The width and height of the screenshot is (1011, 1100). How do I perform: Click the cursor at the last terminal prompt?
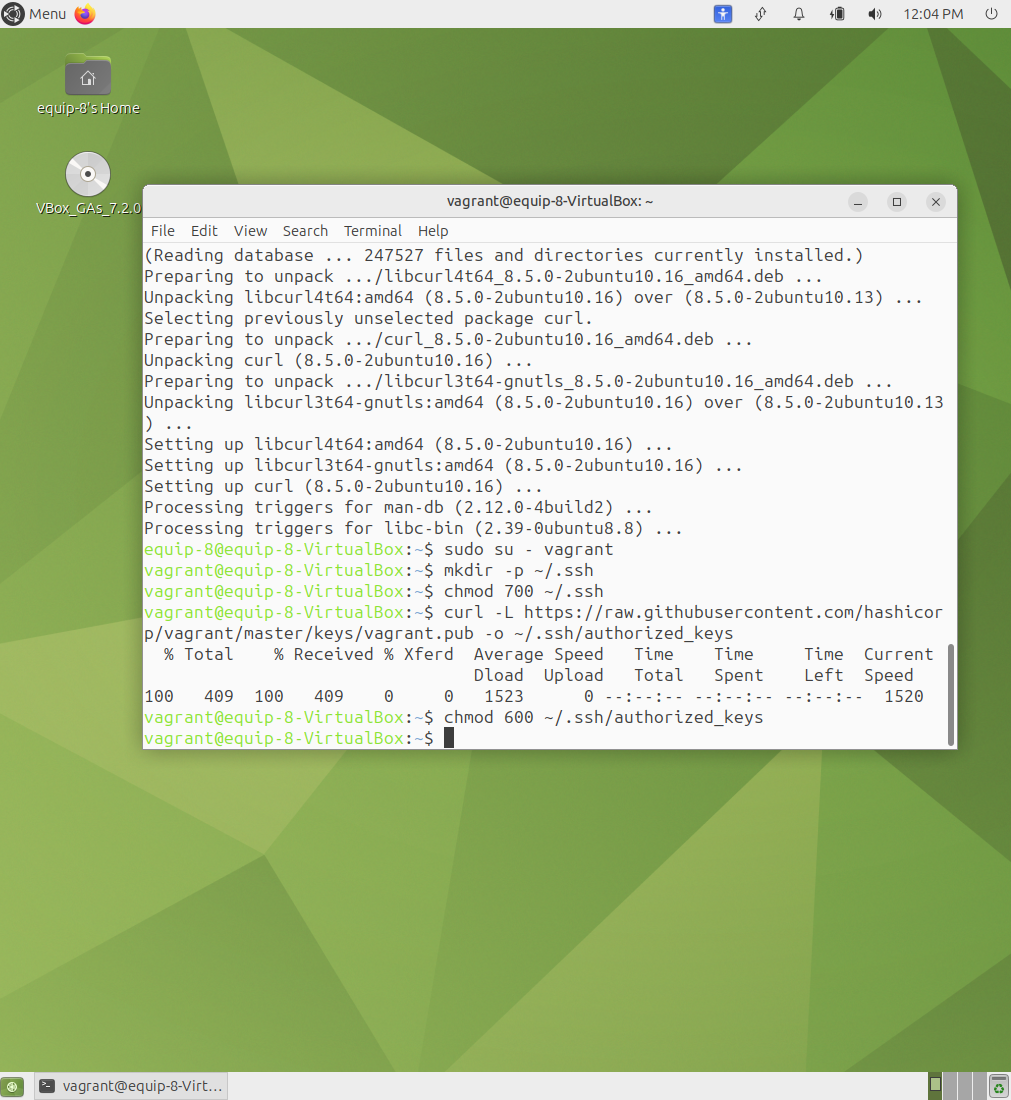click(449, 738)
